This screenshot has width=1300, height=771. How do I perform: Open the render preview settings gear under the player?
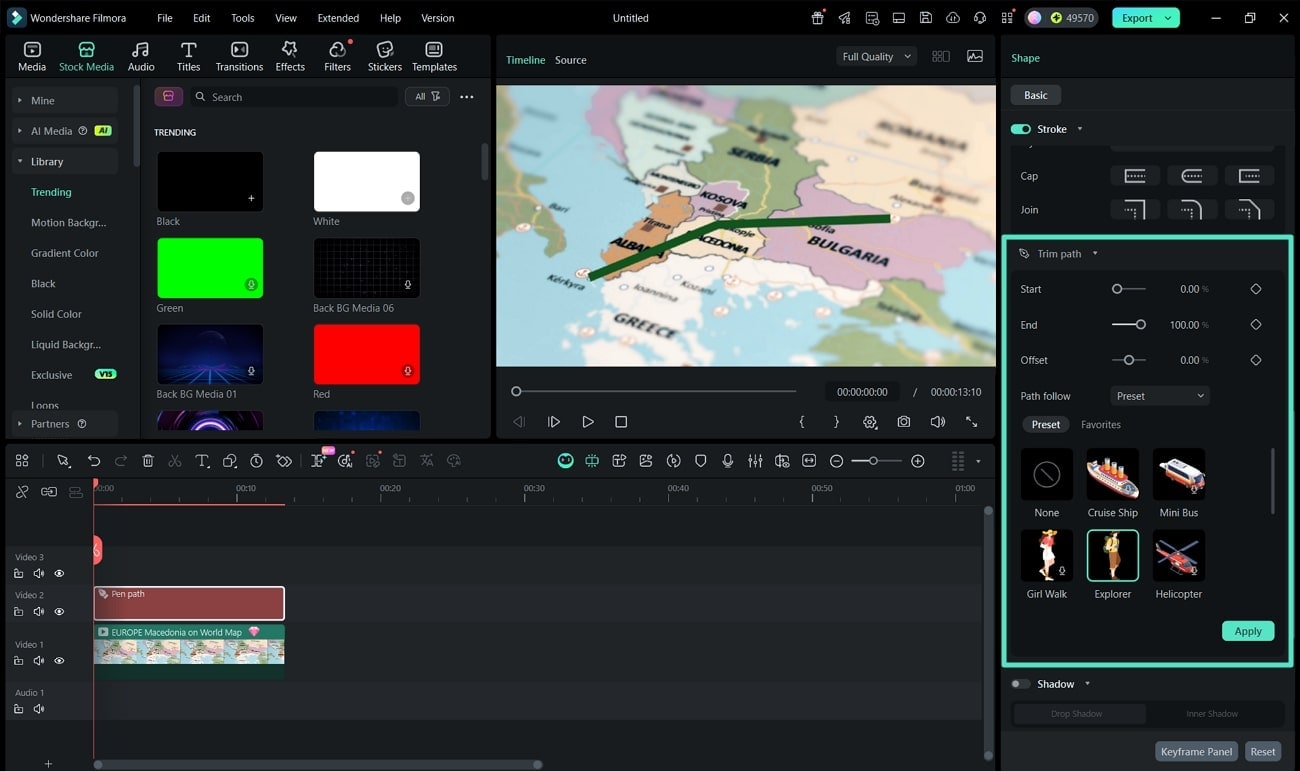click(x=870, y=422)
